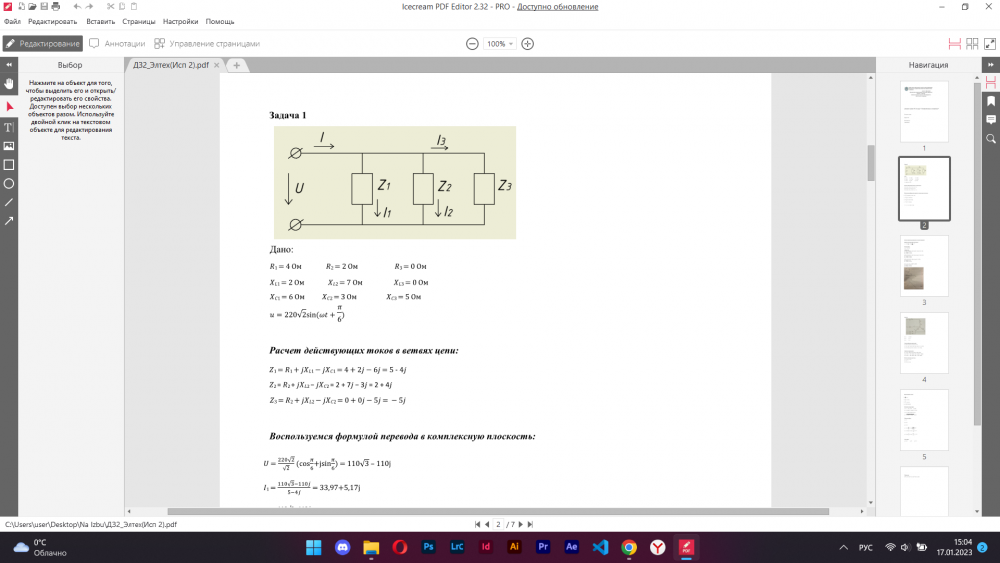Select the ДЗ2_Элтех(Исп 2).pdf tab
This screenshot has height=563, width=1000.
pyautogui.click(x=170, y=65)
